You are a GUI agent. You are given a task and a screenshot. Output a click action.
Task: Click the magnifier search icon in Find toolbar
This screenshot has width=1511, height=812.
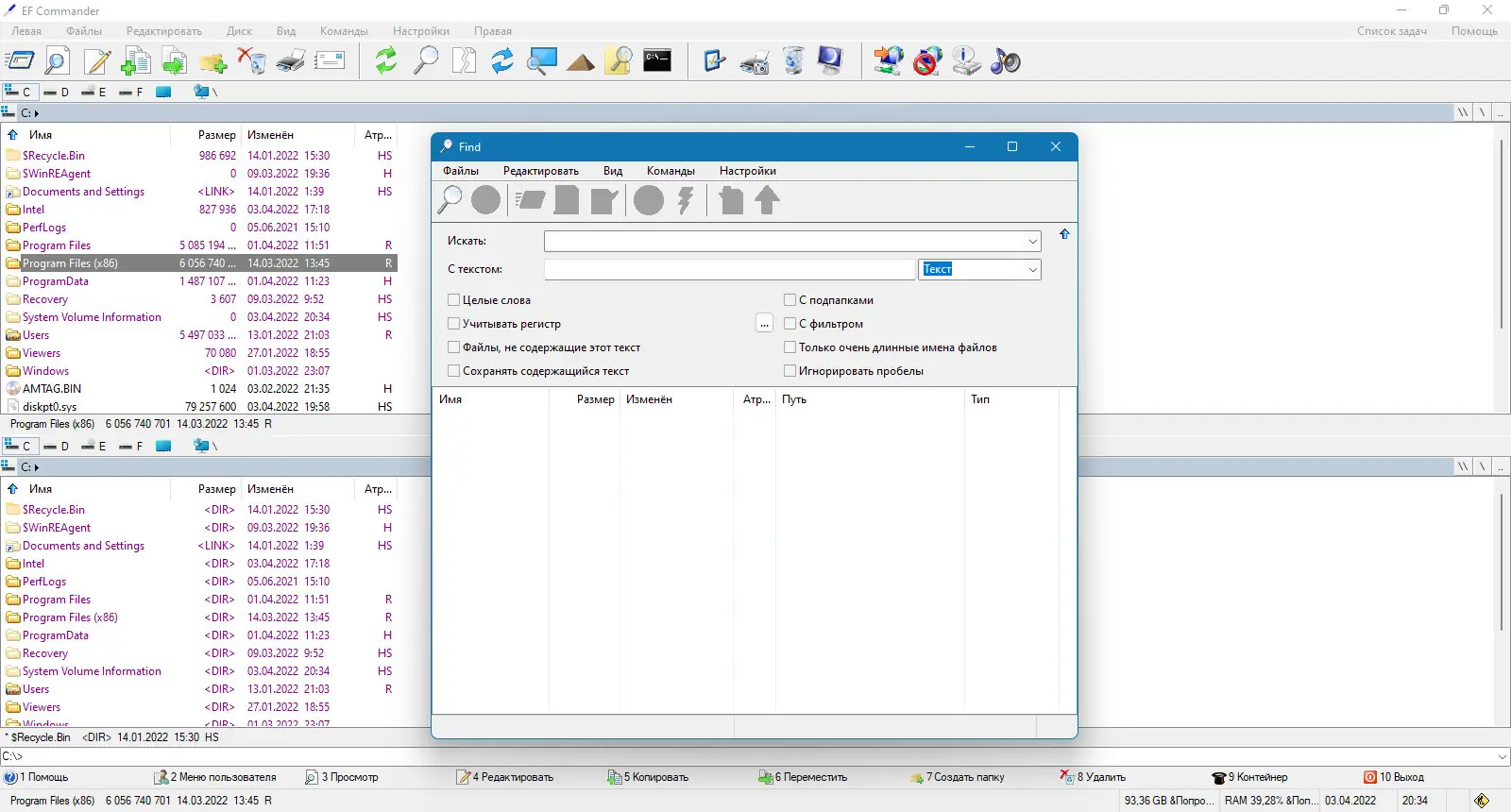(450, 200)
